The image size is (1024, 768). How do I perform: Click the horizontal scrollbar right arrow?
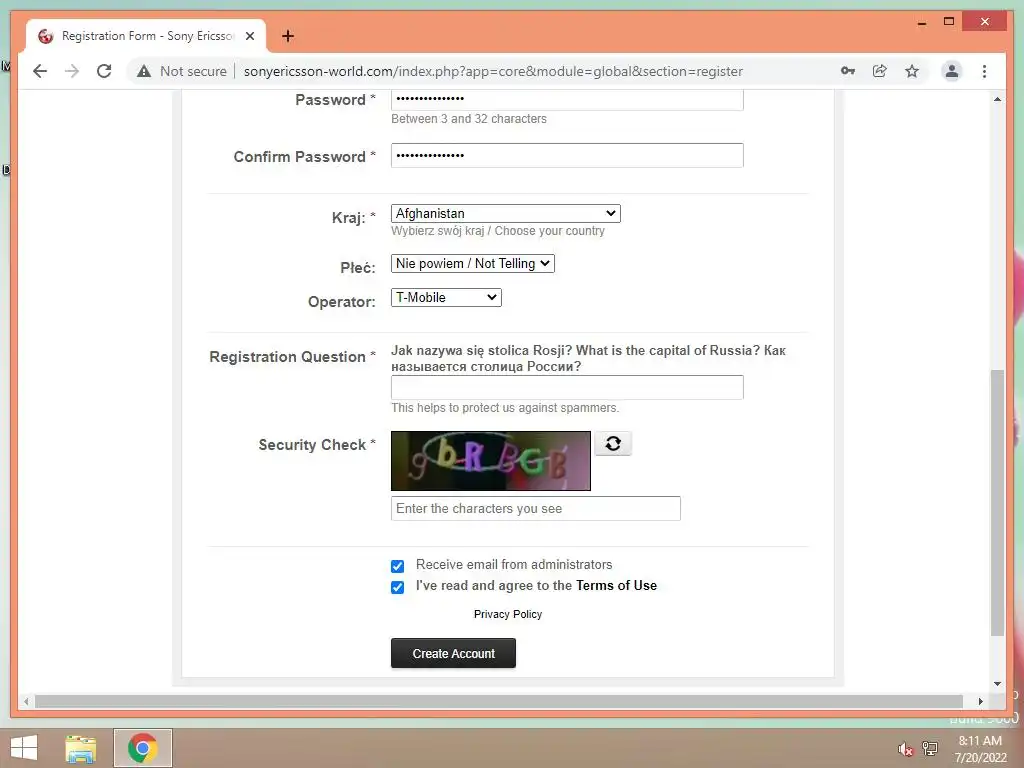click(980, 701)
